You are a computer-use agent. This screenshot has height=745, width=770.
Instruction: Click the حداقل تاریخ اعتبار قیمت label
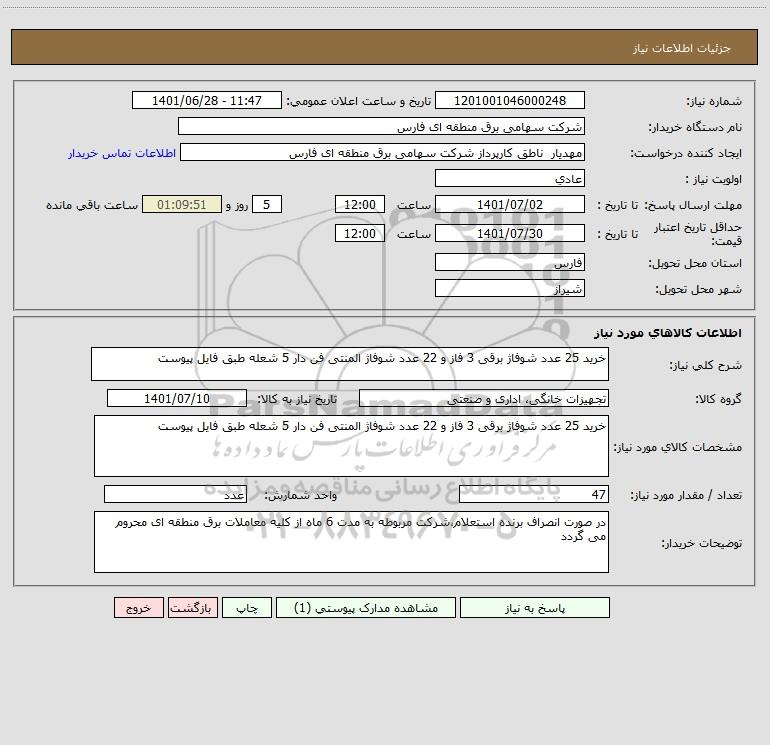click(697, 234)
